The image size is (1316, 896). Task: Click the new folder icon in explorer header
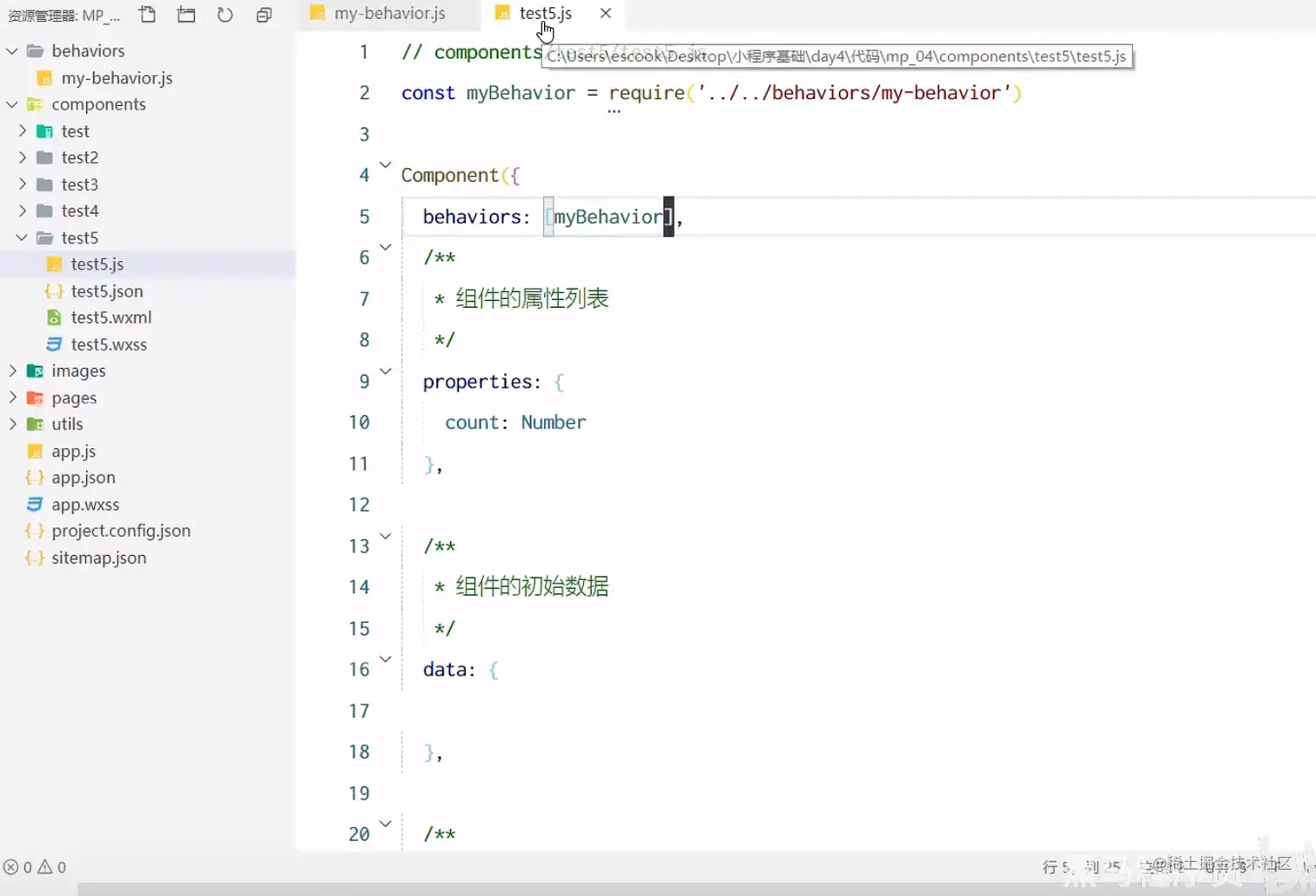click(x=186, y=15)
